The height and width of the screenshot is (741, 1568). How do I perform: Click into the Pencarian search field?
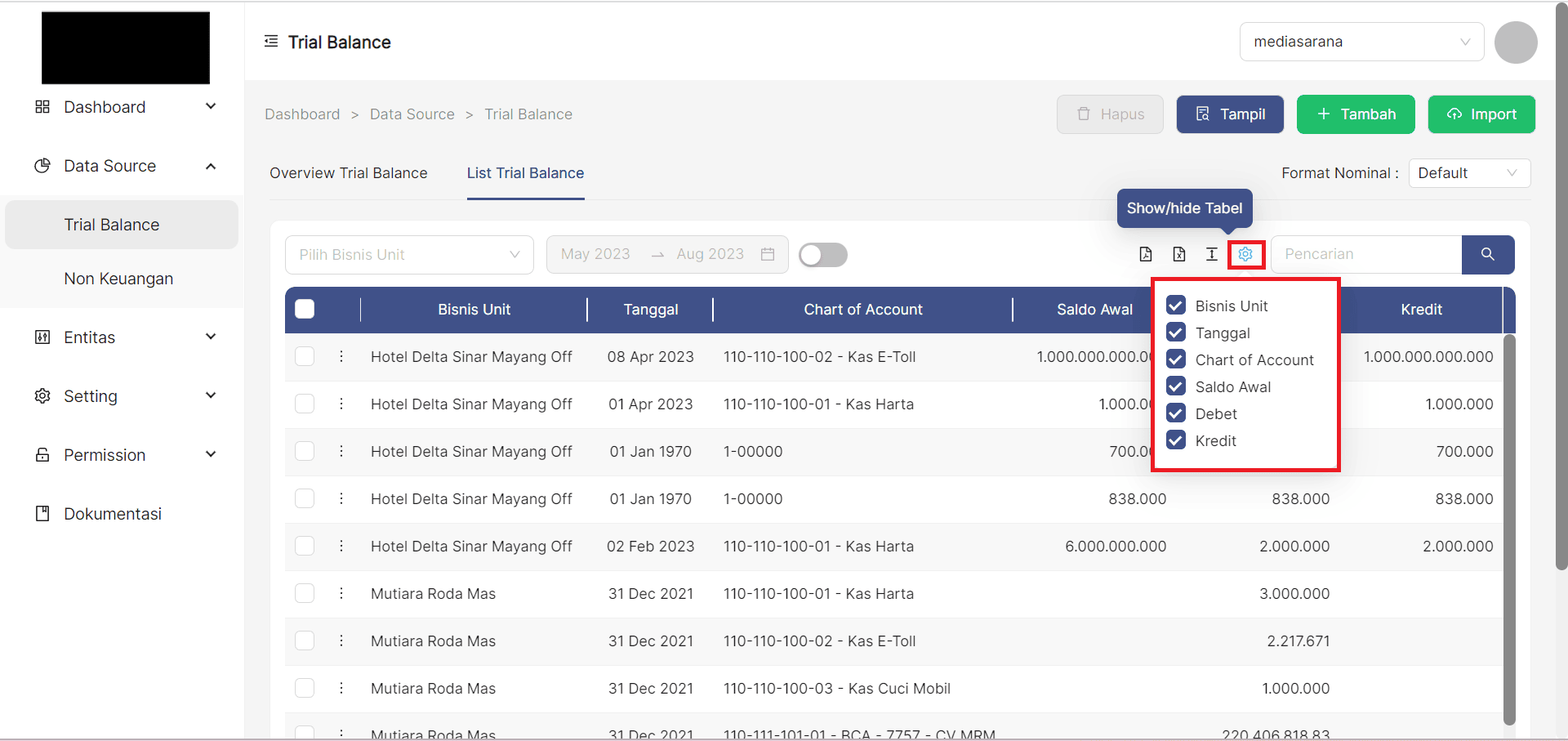tap(1365, 254)
